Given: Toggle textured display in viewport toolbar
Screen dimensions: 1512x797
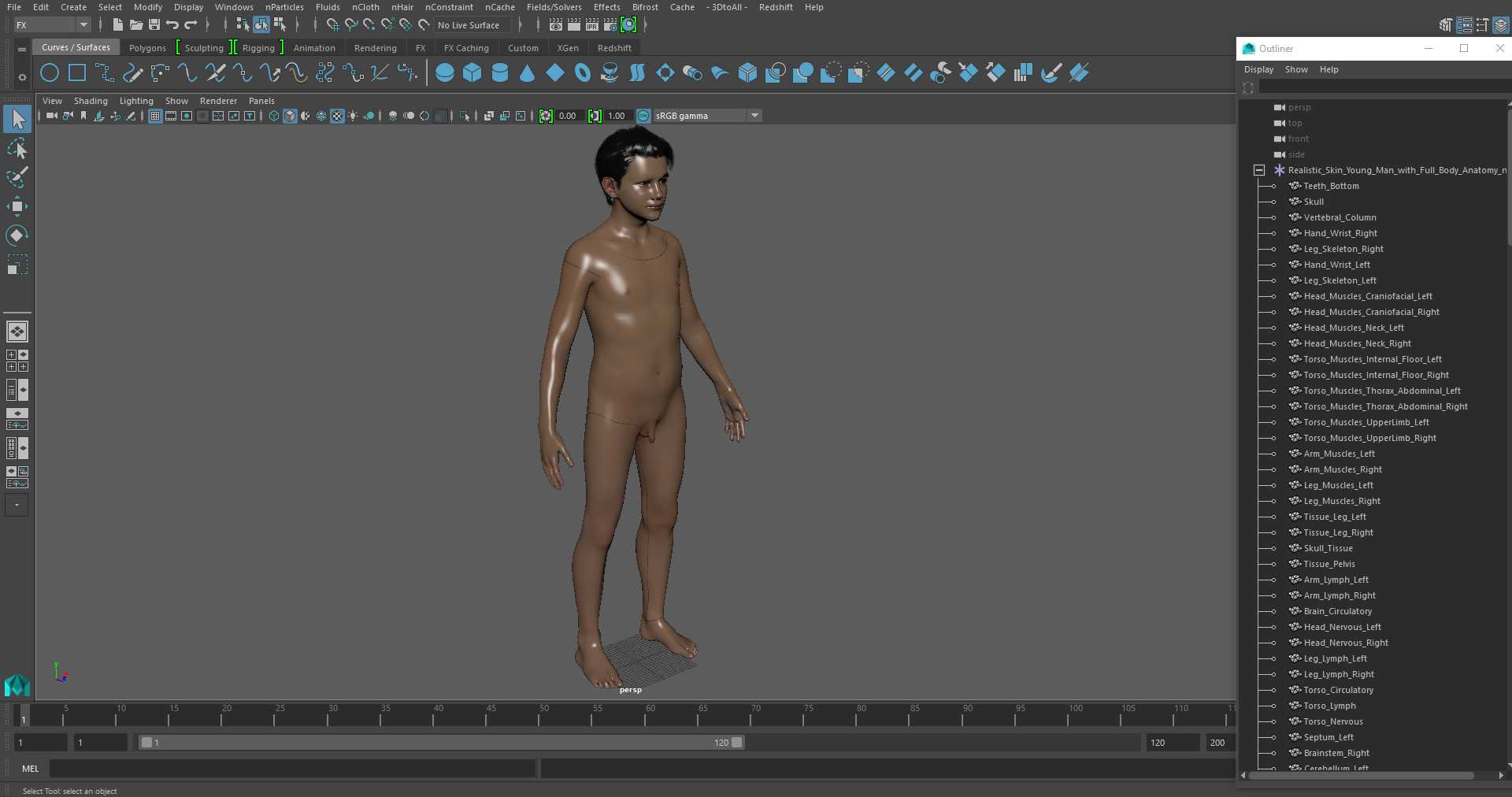Looking at the screenshot, I should click(x=337, y=116).
